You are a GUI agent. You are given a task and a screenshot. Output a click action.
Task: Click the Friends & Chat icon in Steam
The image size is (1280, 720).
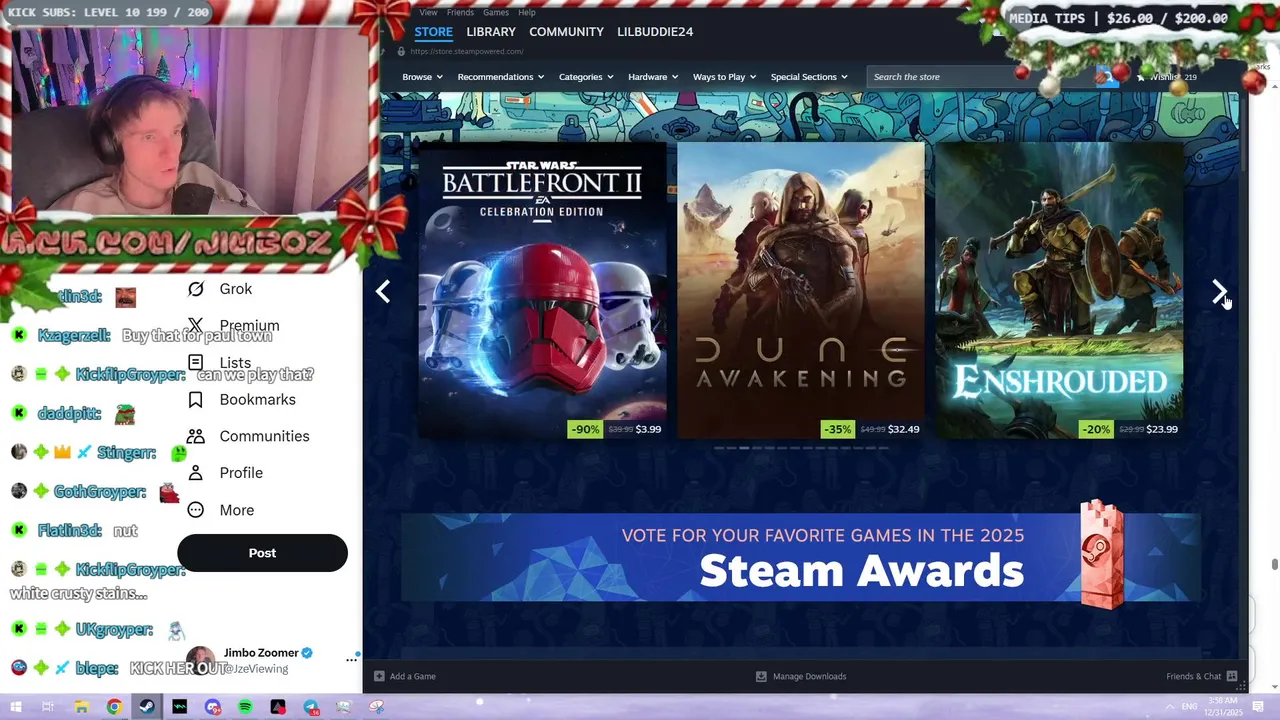[1232, 676]
